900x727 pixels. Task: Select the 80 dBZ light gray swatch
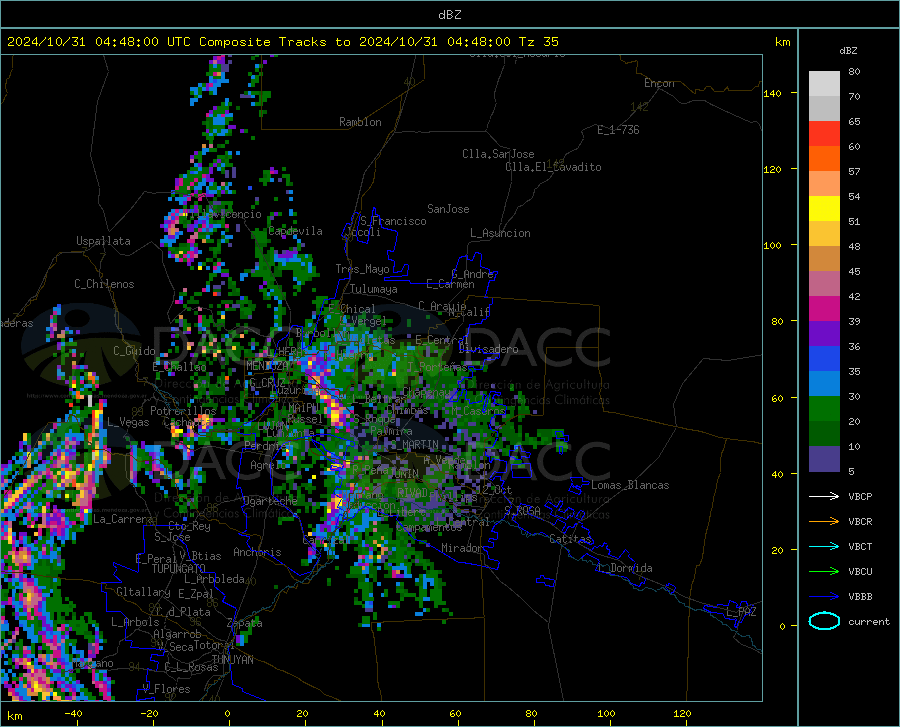[x=824, y=83]
